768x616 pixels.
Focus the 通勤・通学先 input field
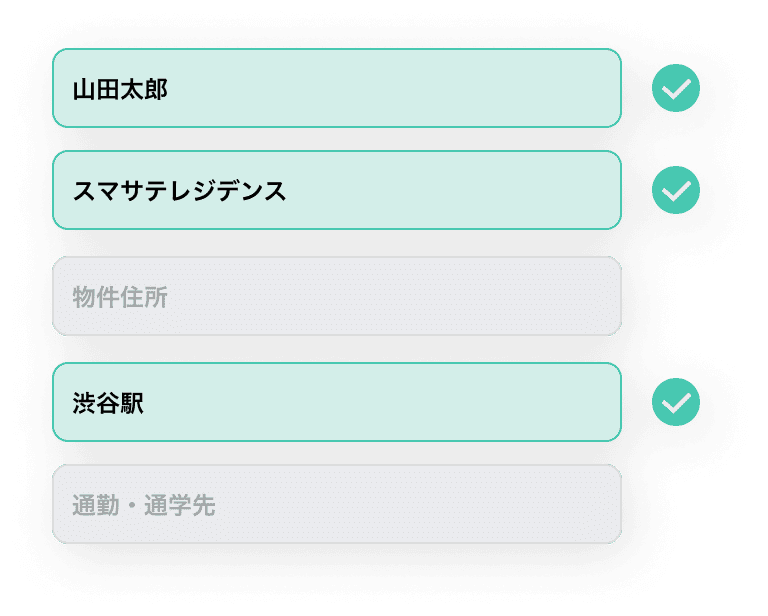(x=337, y=504)
